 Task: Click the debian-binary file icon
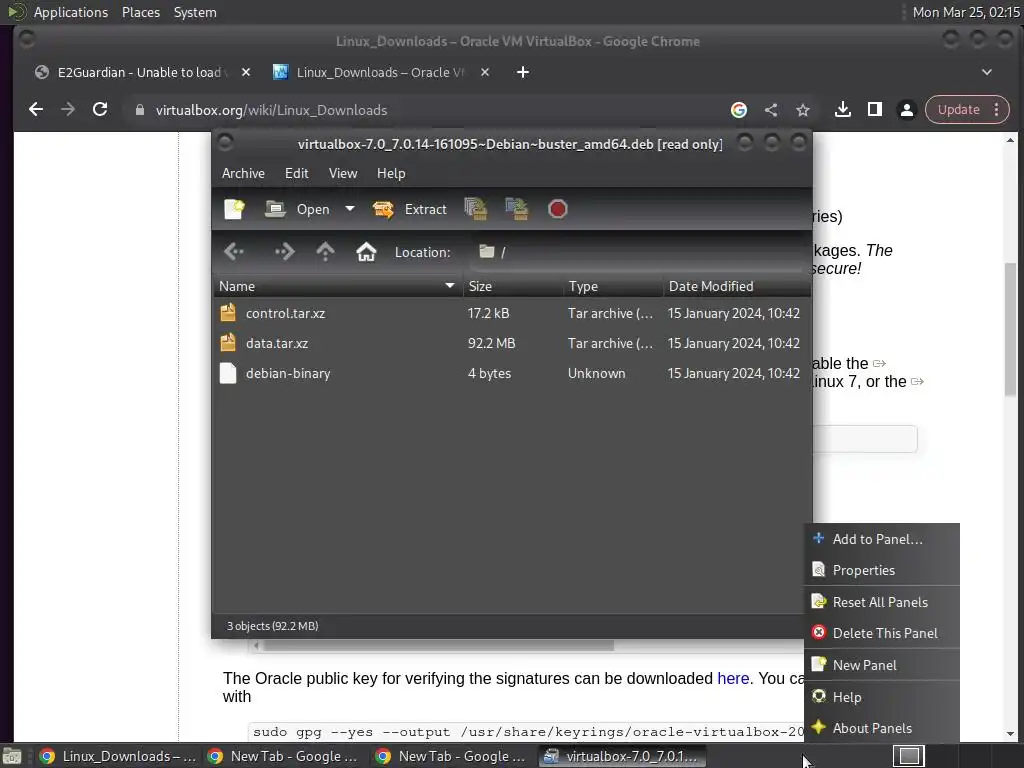click(228, 373)
